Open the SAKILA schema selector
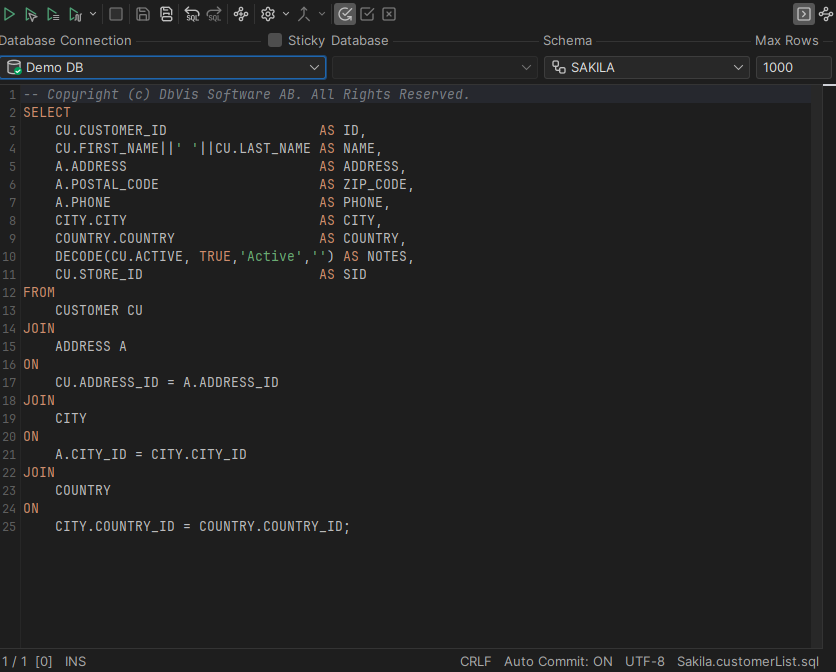Image resolution: width=836 pixels, height=672 pixels. 739,67
